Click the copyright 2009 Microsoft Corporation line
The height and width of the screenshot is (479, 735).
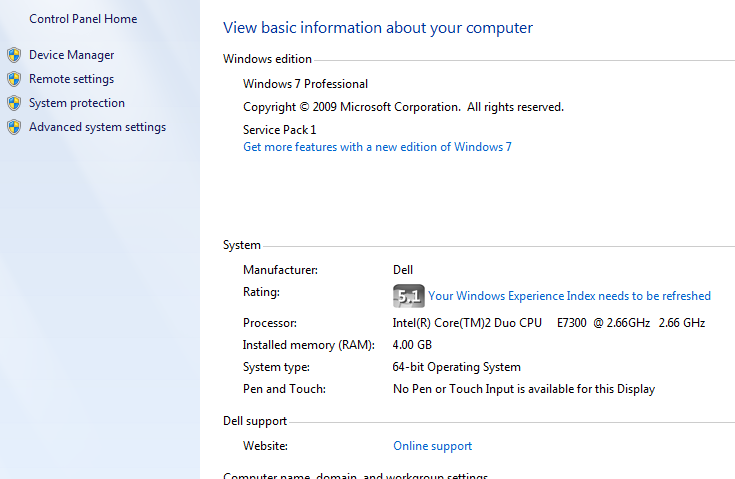pos(403,107)
